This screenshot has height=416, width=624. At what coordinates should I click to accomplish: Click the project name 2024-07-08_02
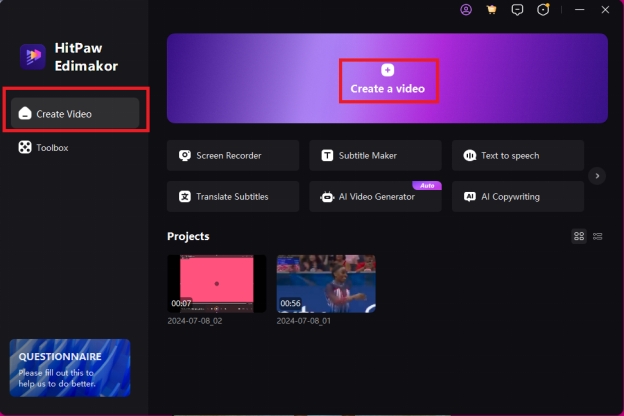tap(195, 321)
